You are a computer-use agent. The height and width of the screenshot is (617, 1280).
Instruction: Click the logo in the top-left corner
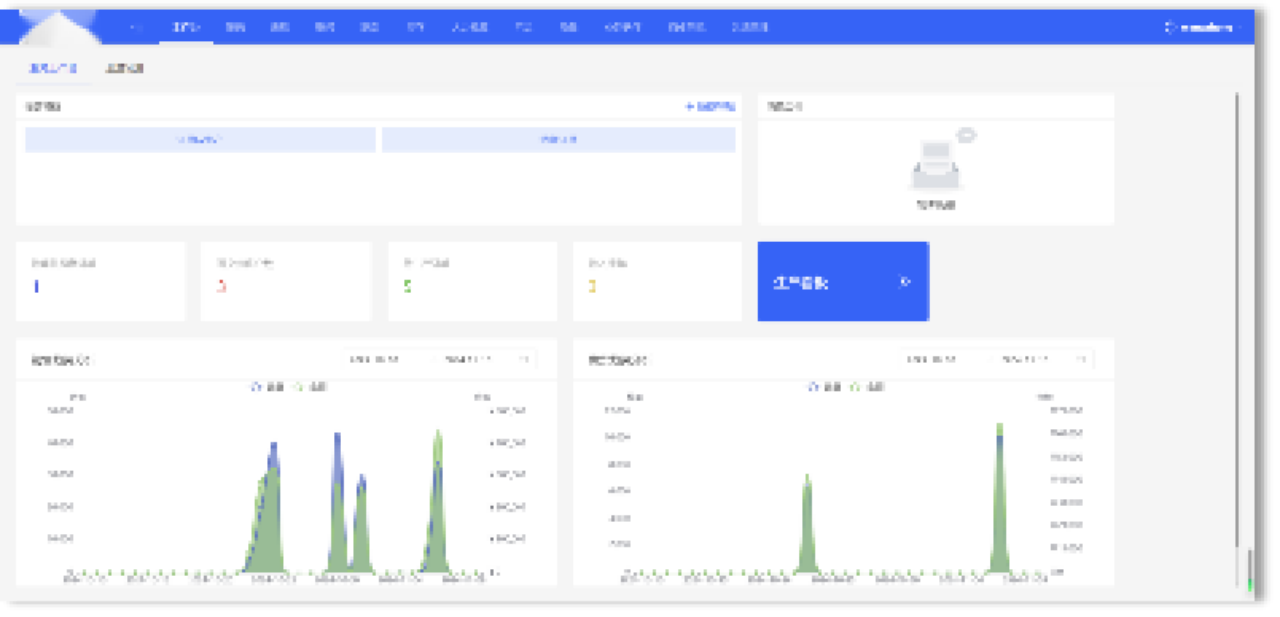click(58, 27)
